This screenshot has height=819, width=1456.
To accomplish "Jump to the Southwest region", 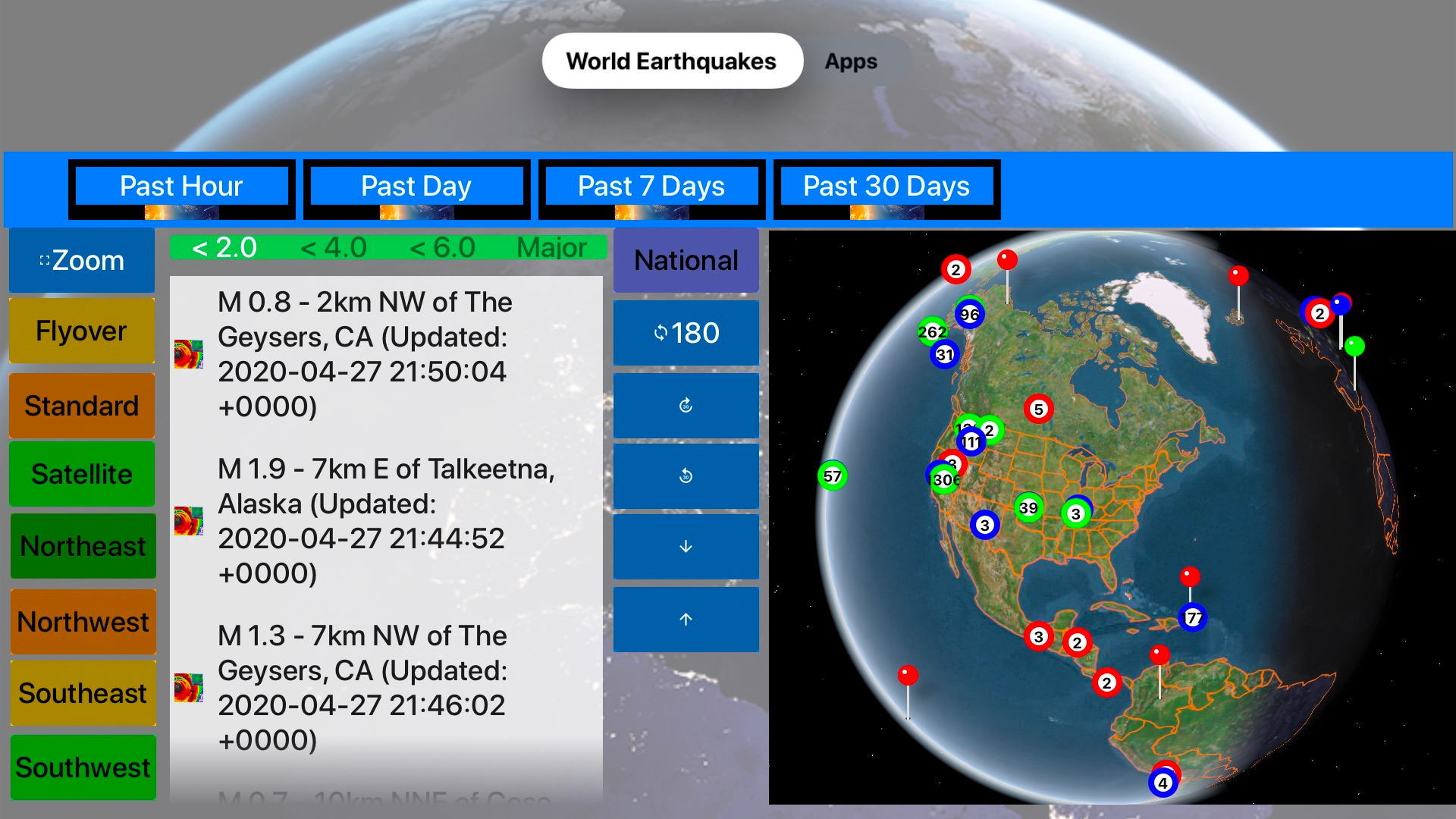I will pyautogui.click(x=83, y=767).
